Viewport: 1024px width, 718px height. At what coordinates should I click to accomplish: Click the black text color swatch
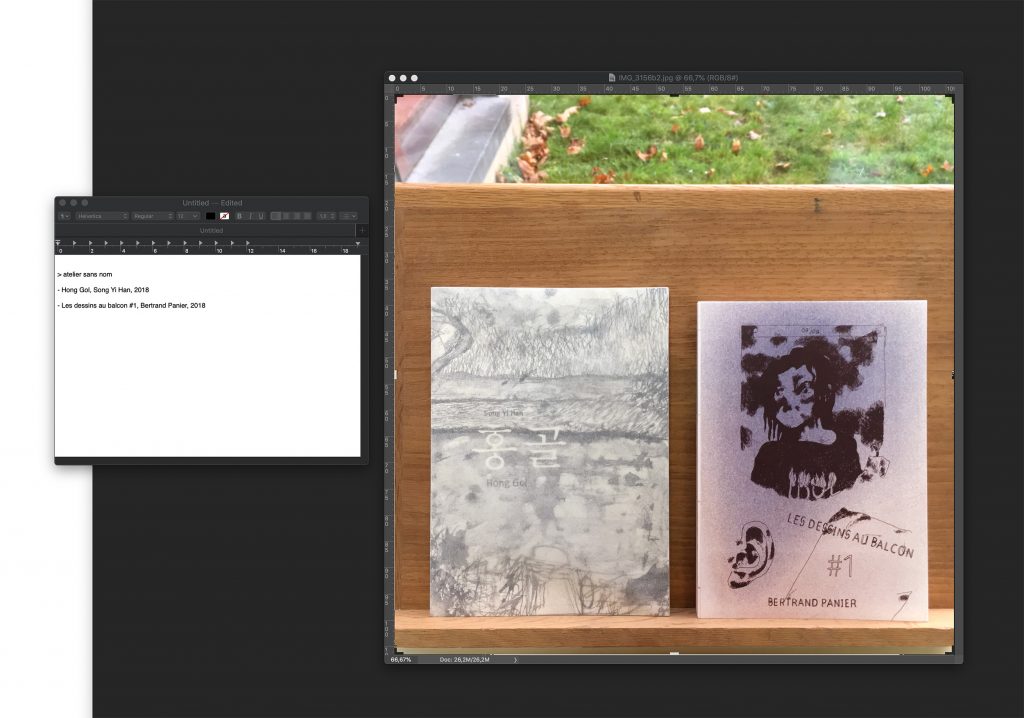(x=210, y=216)
